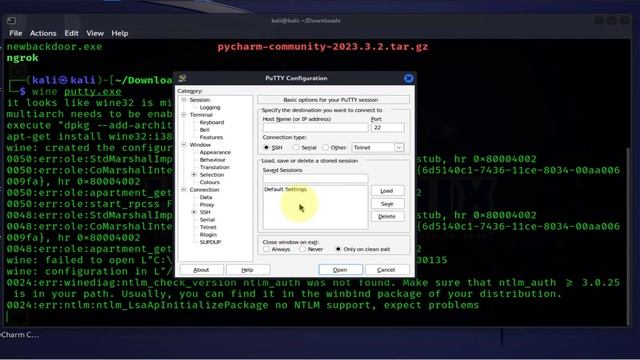
Task: Select Behaviour in category tree
Action: [213, 160]
